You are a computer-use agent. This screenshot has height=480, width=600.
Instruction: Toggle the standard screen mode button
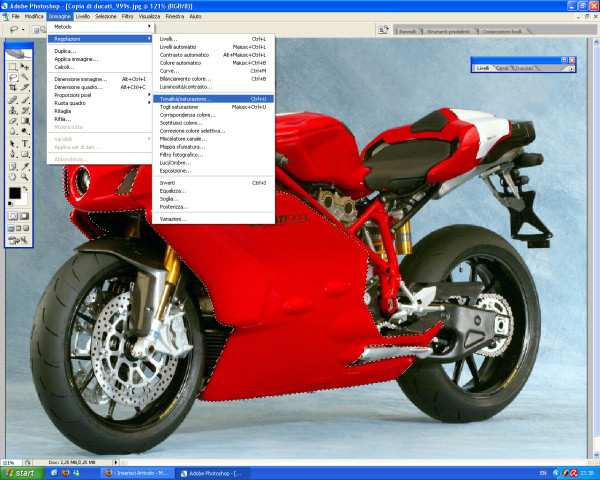tap(11, 229)
